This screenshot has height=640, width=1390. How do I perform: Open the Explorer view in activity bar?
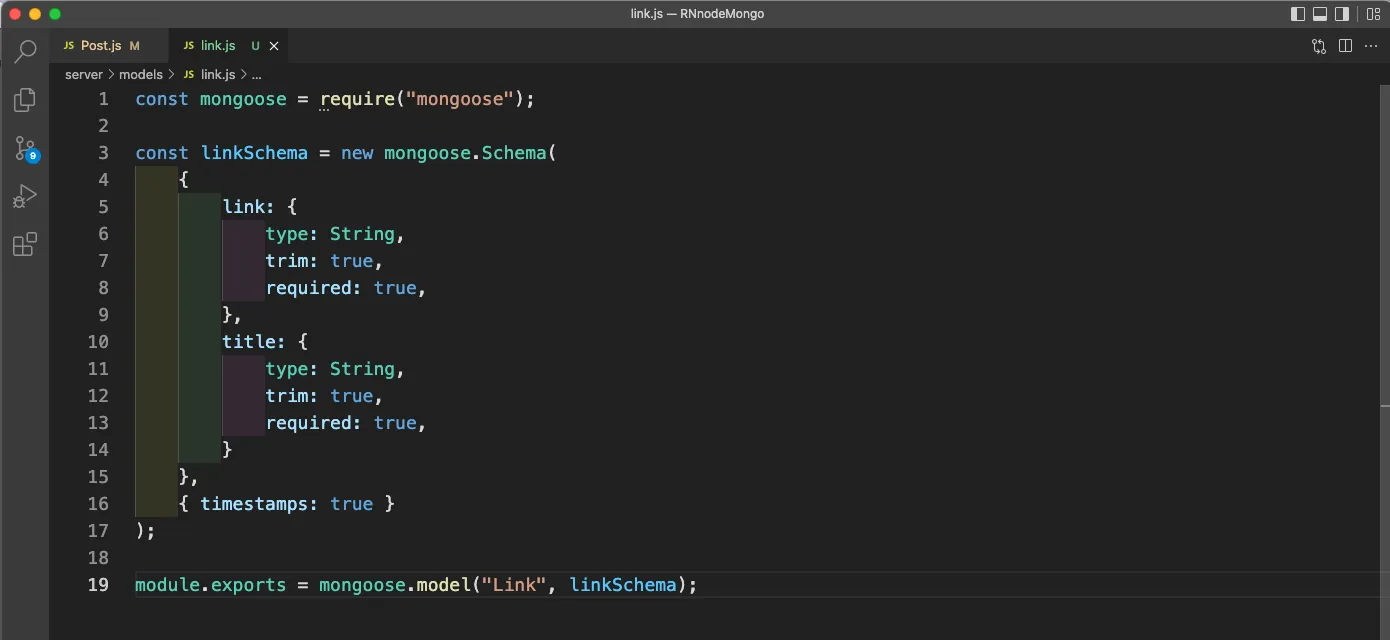[25, 100]
